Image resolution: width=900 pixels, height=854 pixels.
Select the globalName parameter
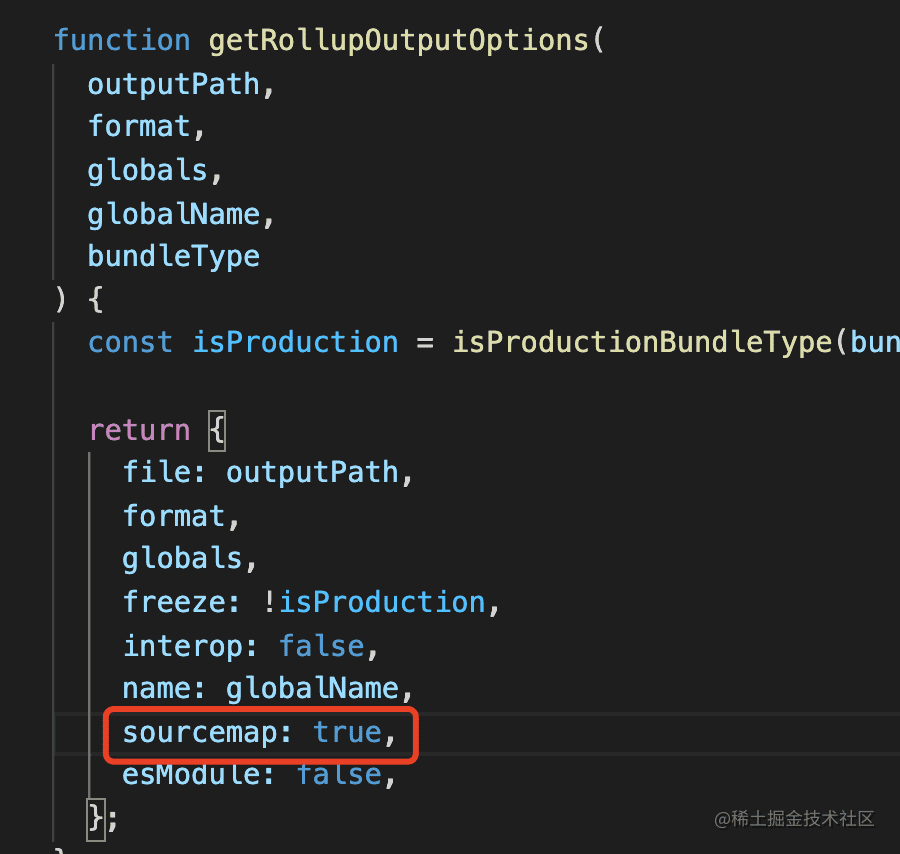tap(173, 215)
